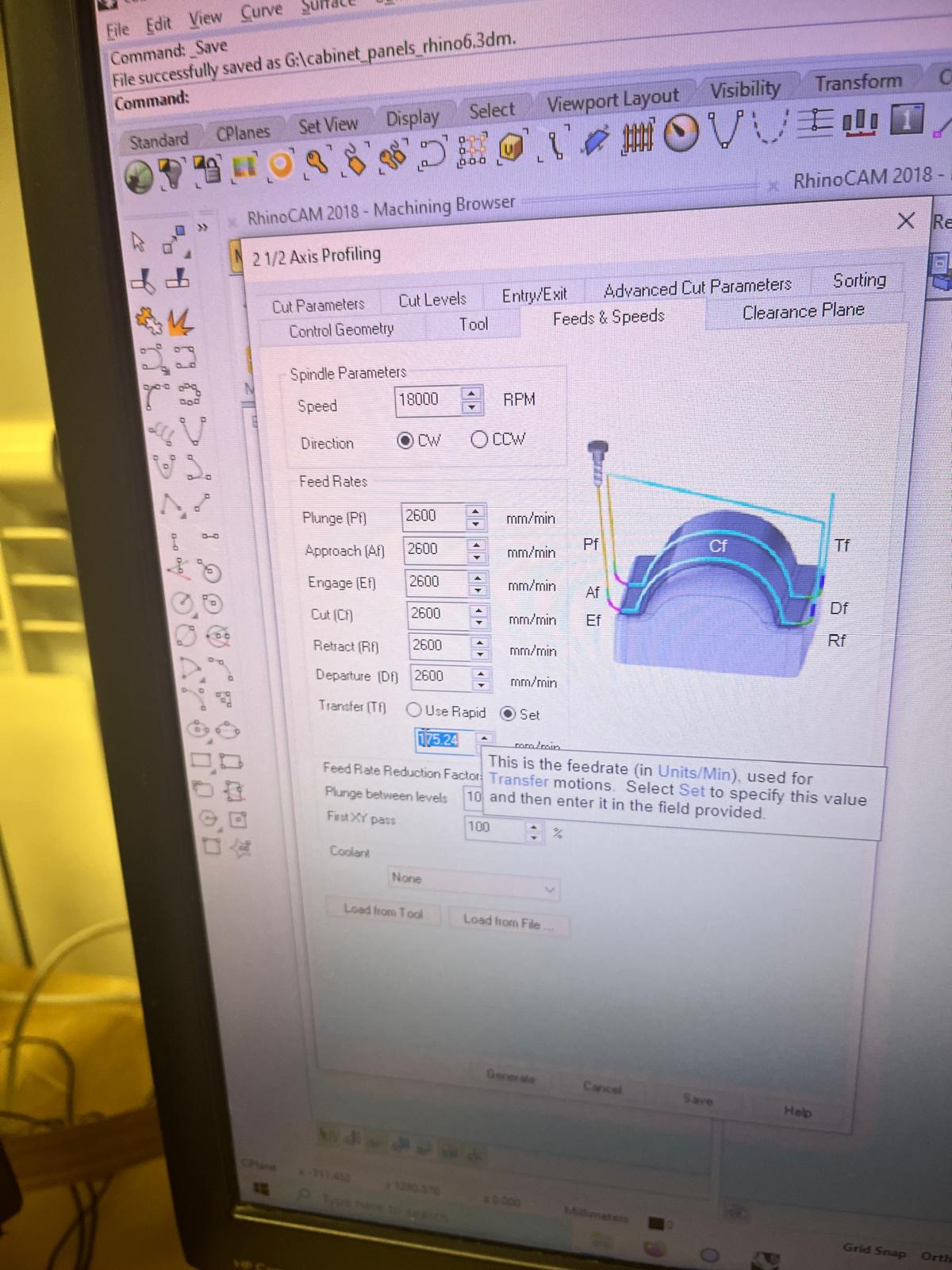The image size is (952, 1270).
Task: Click the circle center-radius tool icon
Action: (x=182, y=605)
